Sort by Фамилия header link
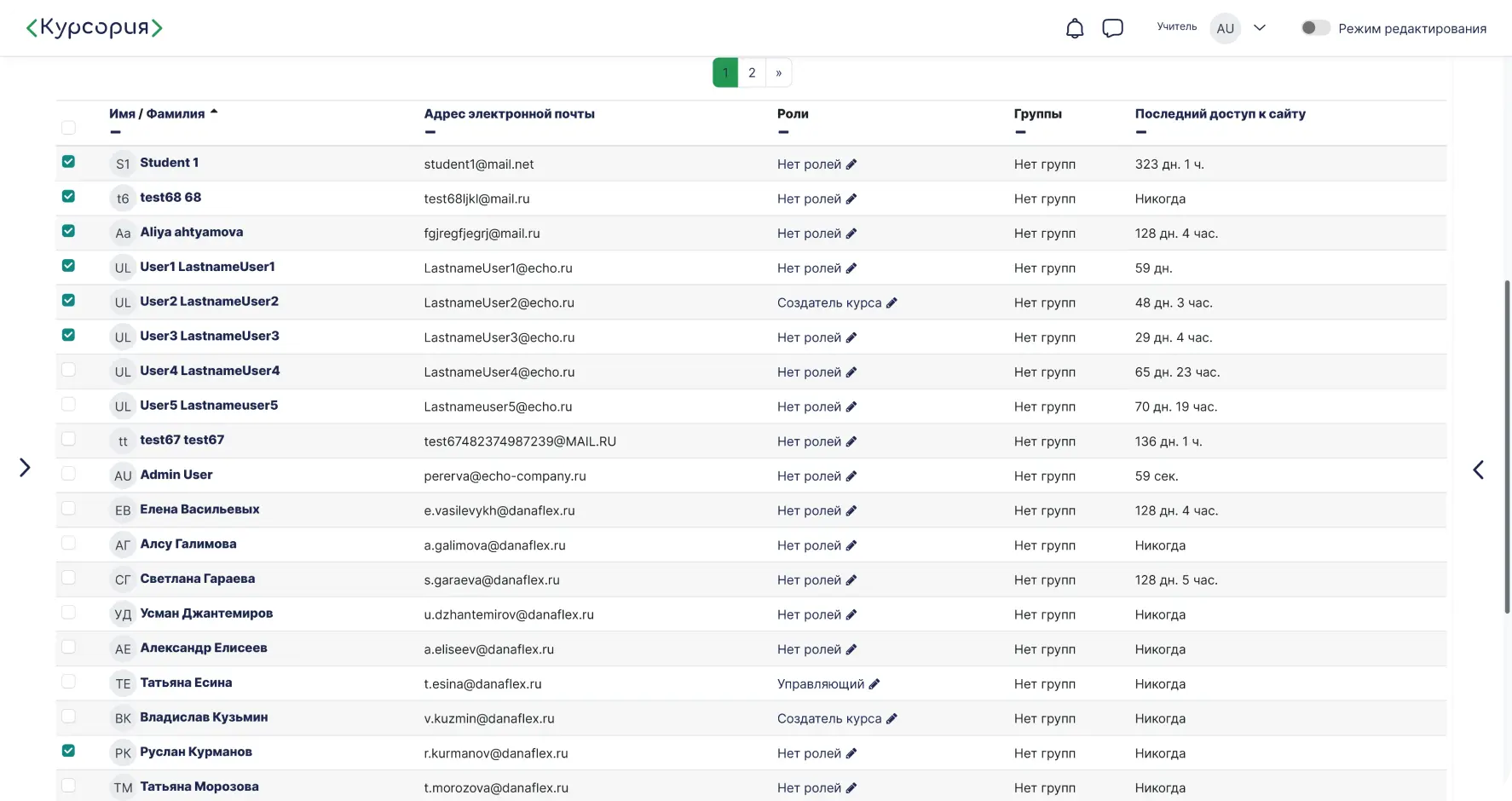Screen dimensions: 1512x801 [x=176, y=113]
